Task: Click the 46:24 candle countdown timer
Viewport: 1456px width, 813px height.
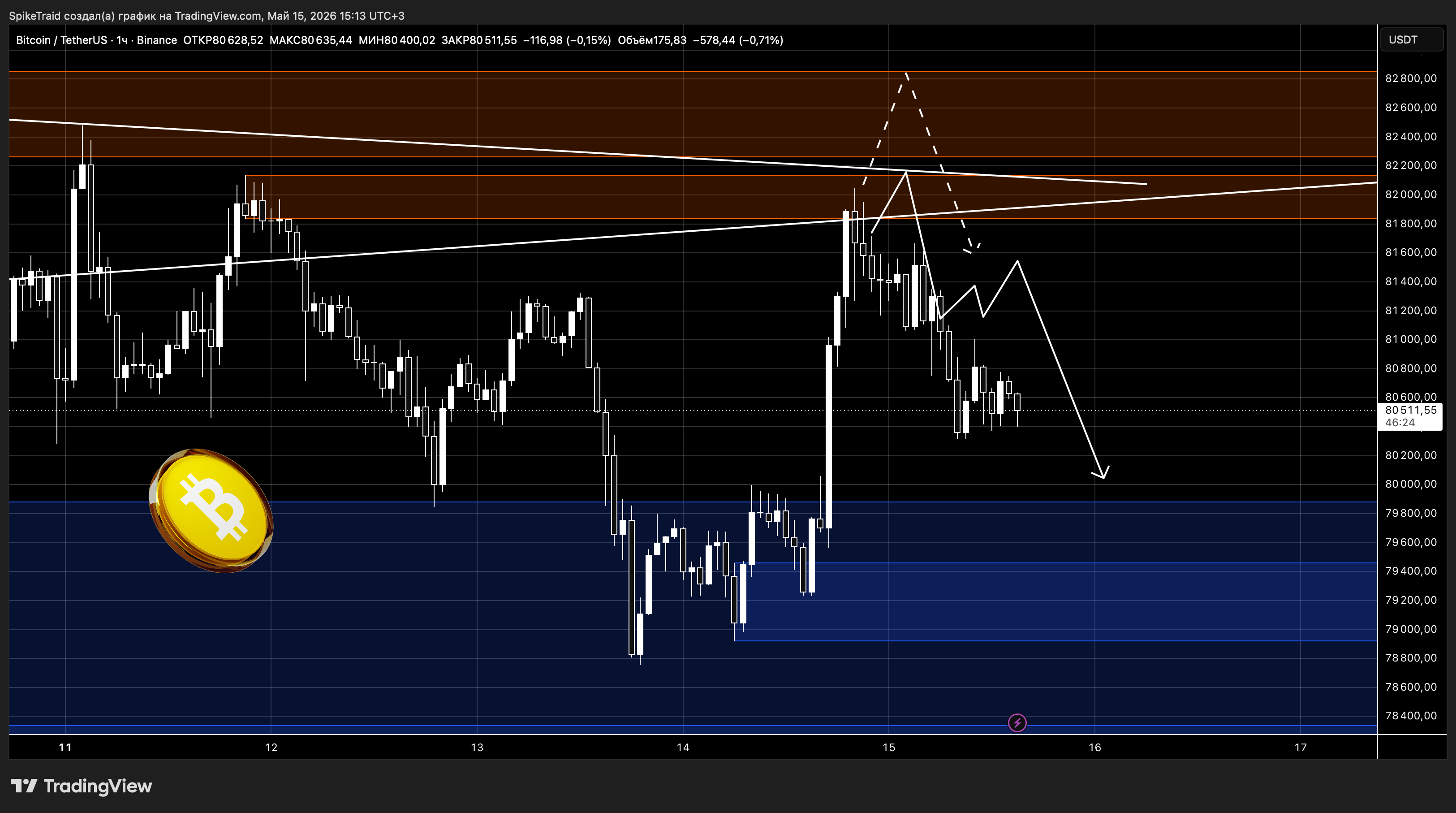Action: 1400,423
